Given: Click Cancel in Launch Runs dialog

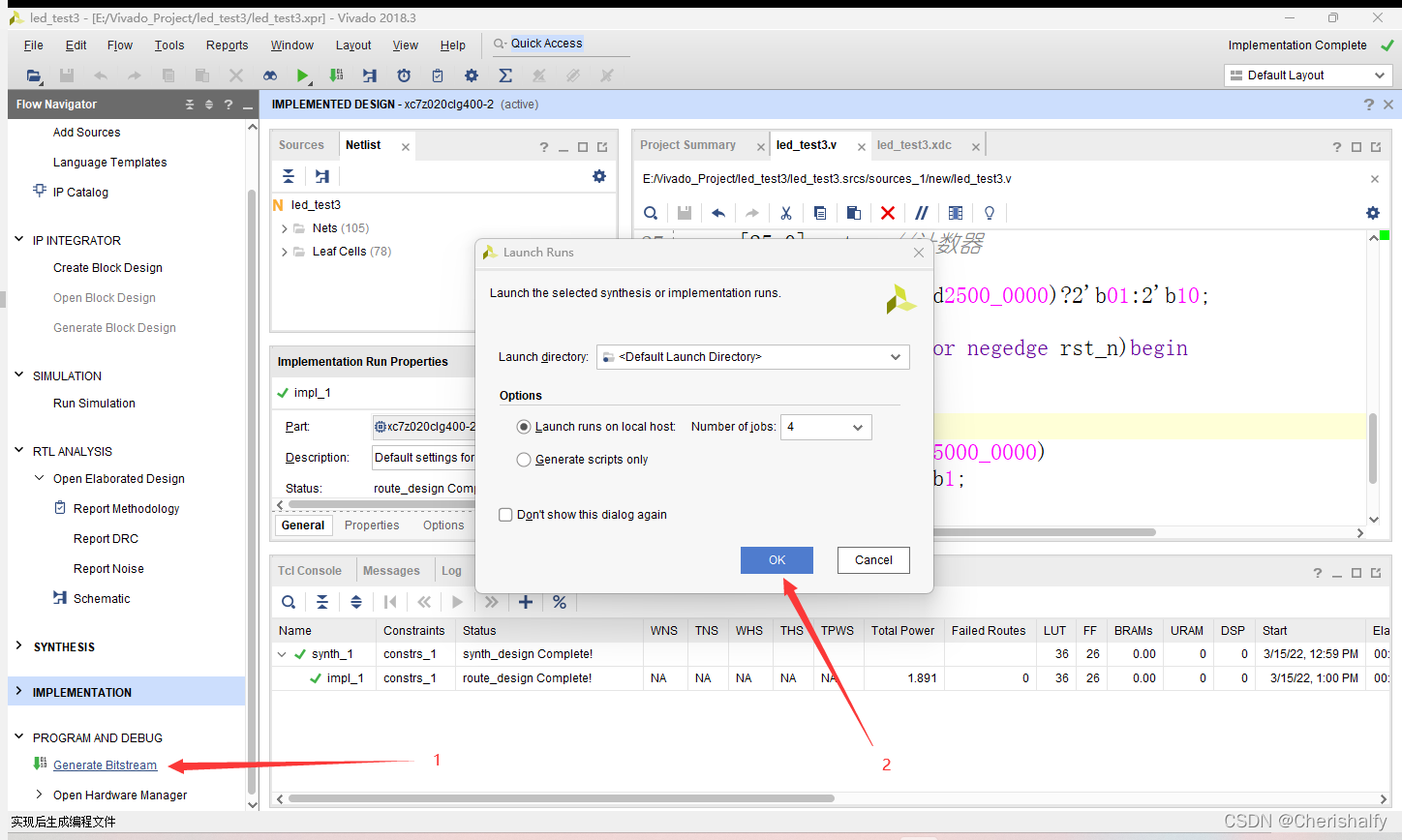Looking at the screenshot, I should pyautogui.click(x=873, y=560).
